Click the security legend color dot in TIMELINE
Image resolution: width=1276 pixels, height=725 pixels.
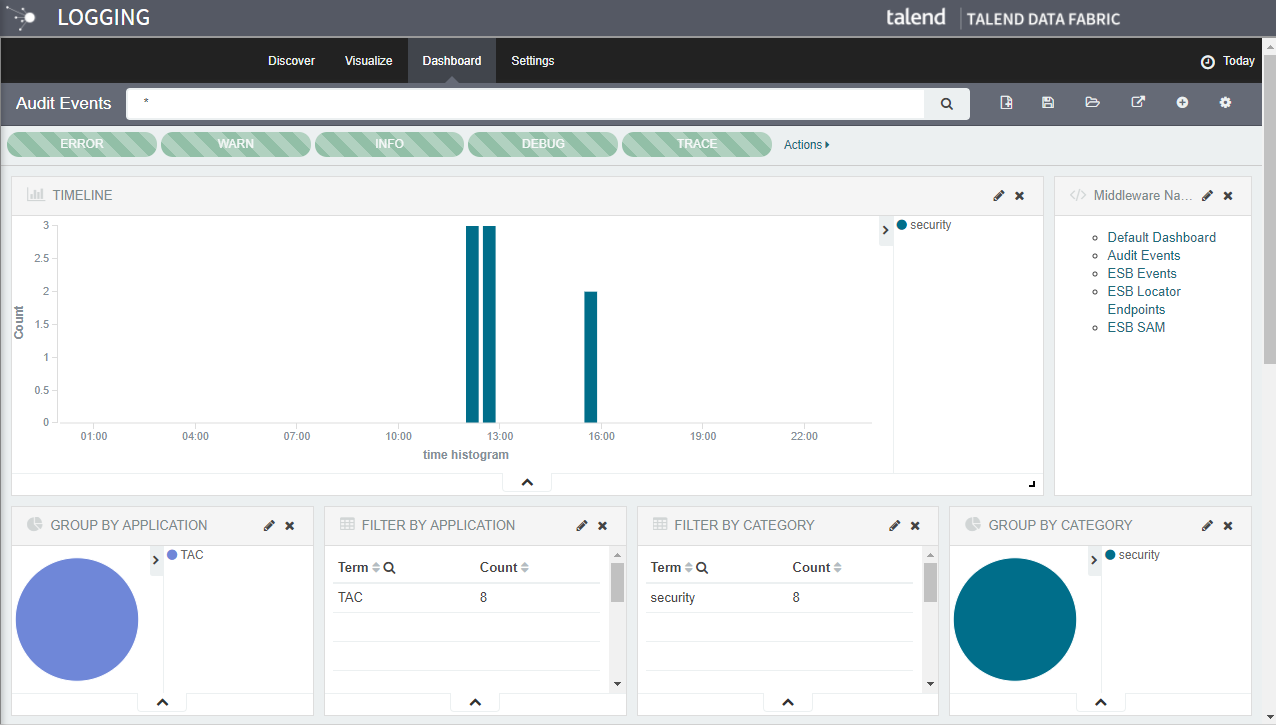click(x=902, y=225)
